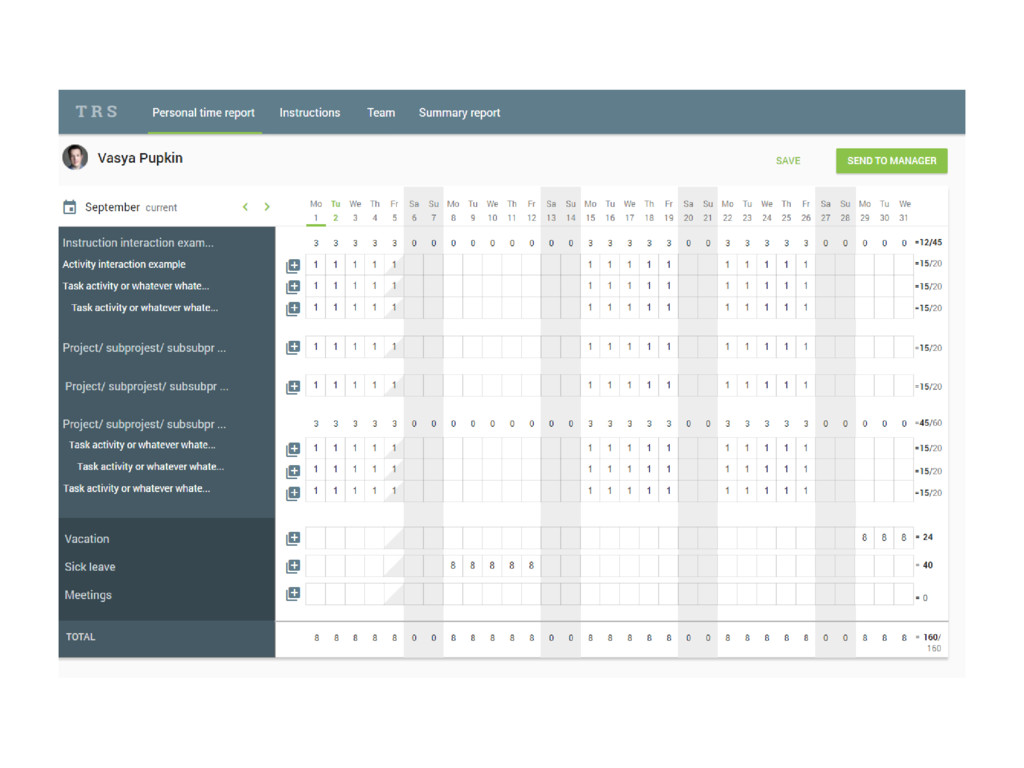Click the add icon in the Sick leave row
The width and height of the screenshot is (1024, 768).
tap(293, 566)
